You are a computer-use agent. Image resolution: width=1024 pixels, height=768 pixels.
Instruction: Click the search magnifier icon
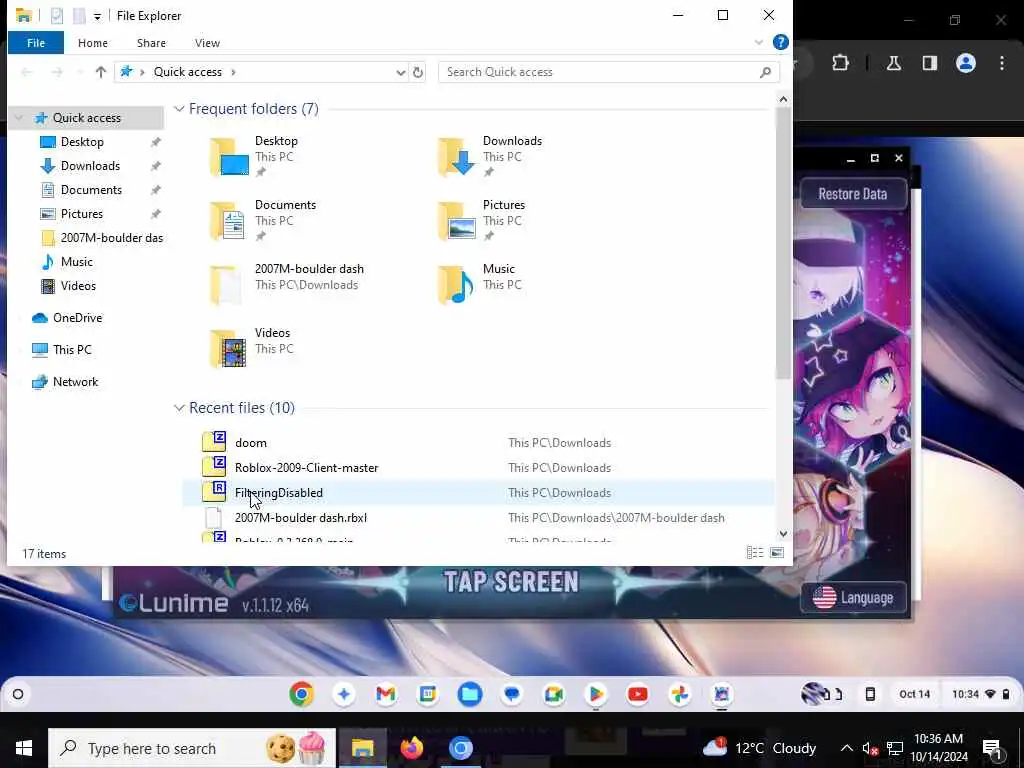765,72
